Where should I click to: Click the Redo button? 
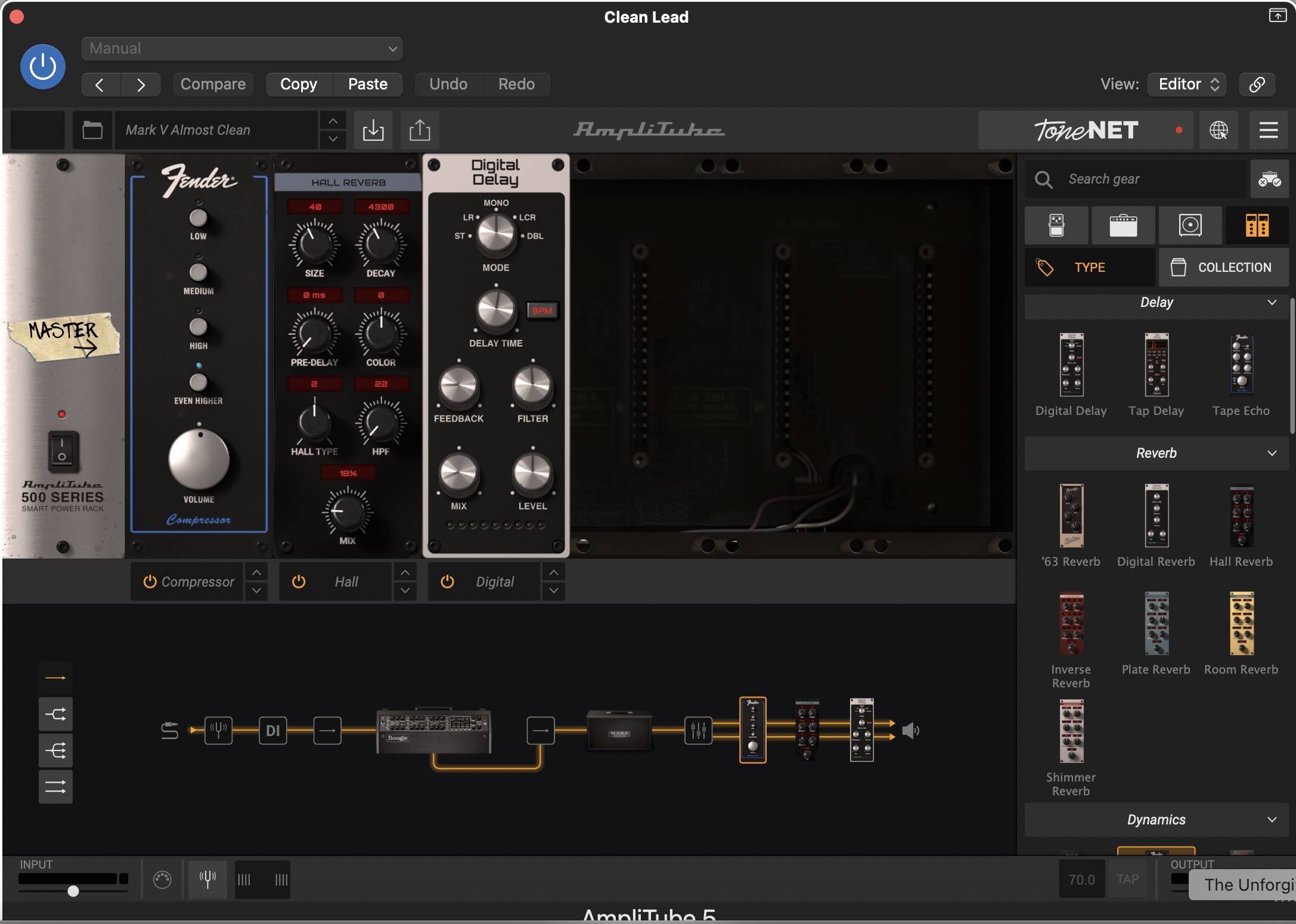coord(516,84)
